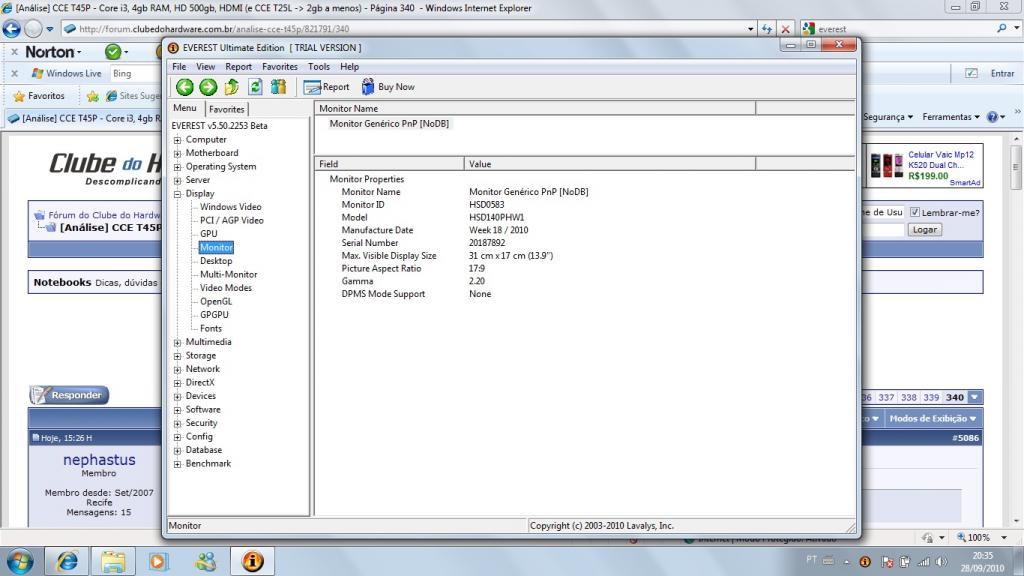
Task: Select Fonts tree item
Action: (211, 328)
